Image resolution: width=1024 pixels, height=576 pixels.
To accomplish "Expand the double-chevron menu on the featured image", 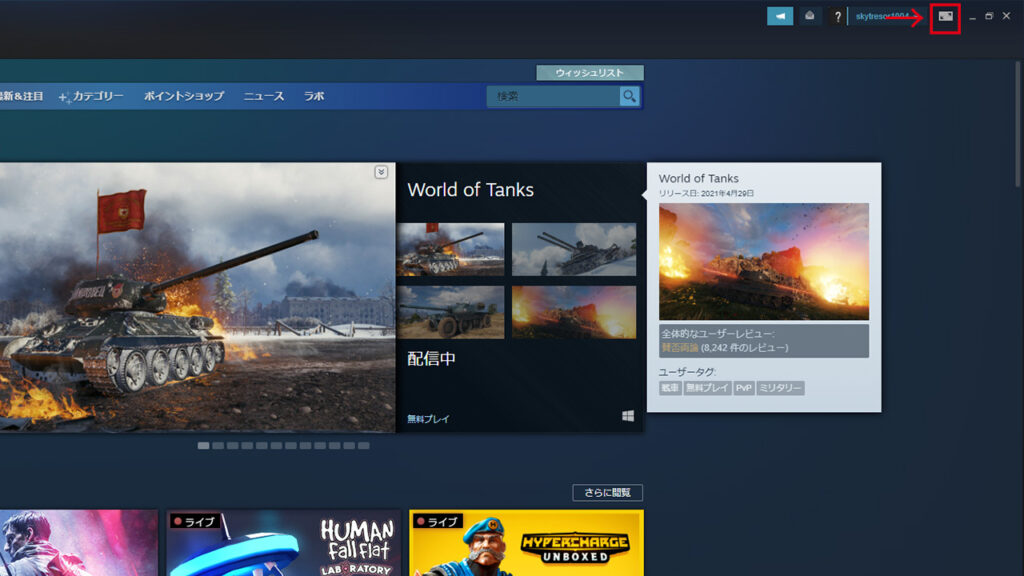I will tap(381, 172).
